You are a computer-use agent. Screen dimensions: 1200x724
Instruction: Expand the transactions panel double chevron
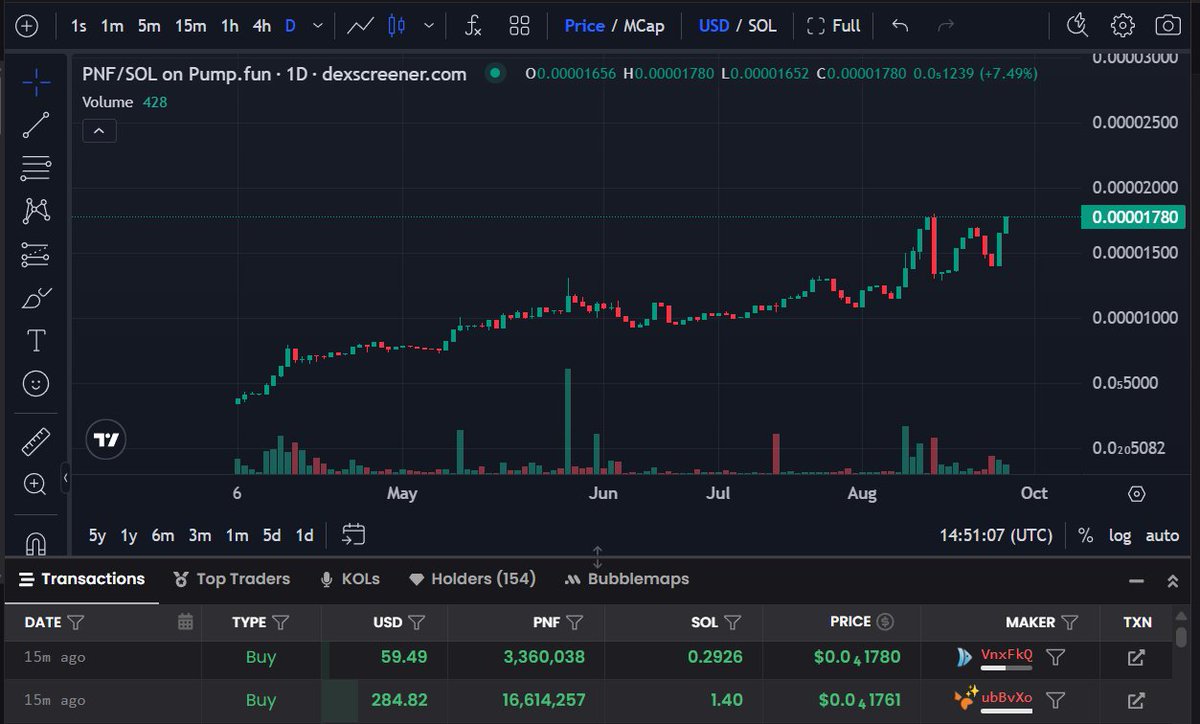[x=1173, y=580]
